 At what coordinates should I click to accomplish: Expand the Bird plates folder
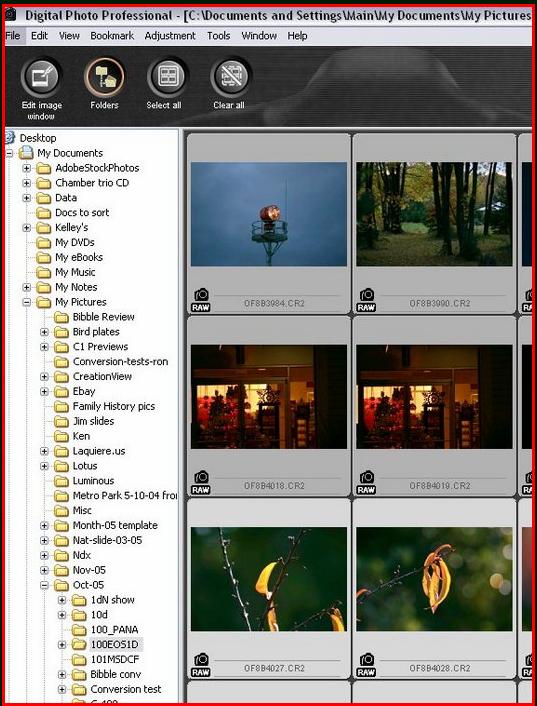click(44, 332)
